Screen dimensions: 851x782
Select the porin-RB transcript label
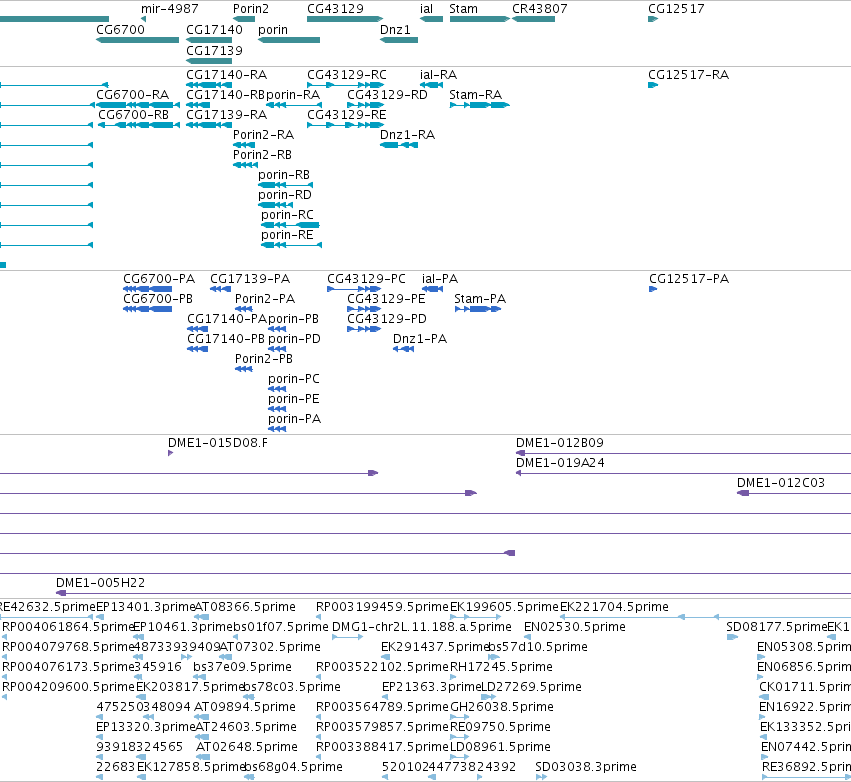click(284, 175)
